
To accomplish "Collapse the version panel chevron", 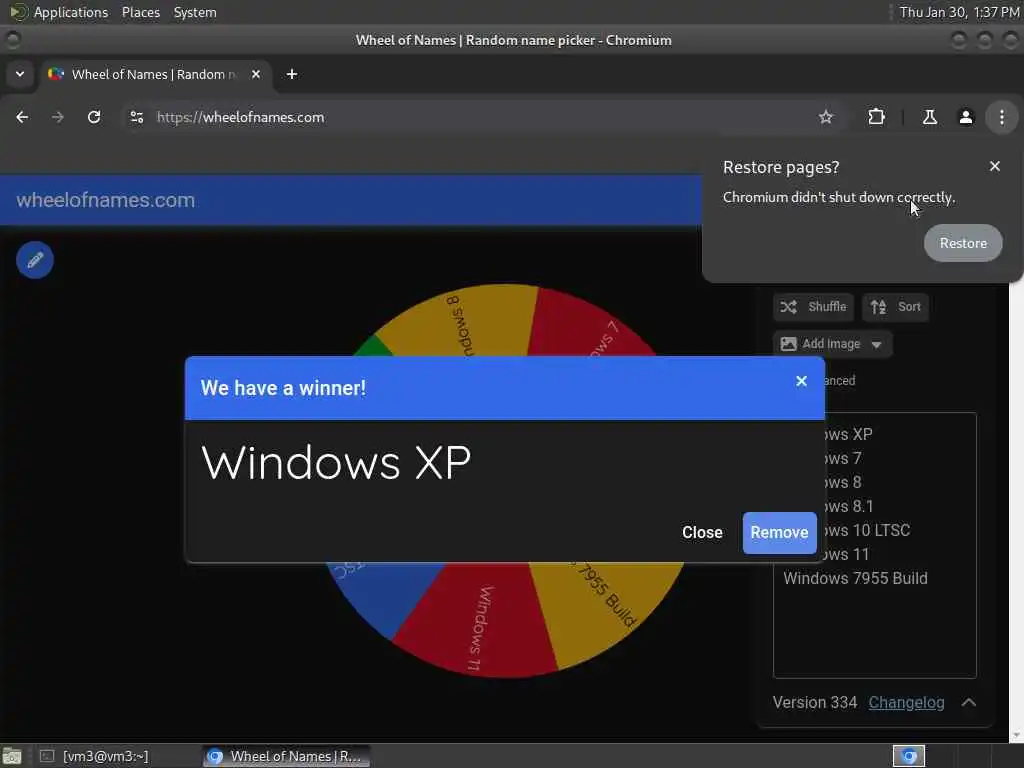I will click(x=968, y=703).
